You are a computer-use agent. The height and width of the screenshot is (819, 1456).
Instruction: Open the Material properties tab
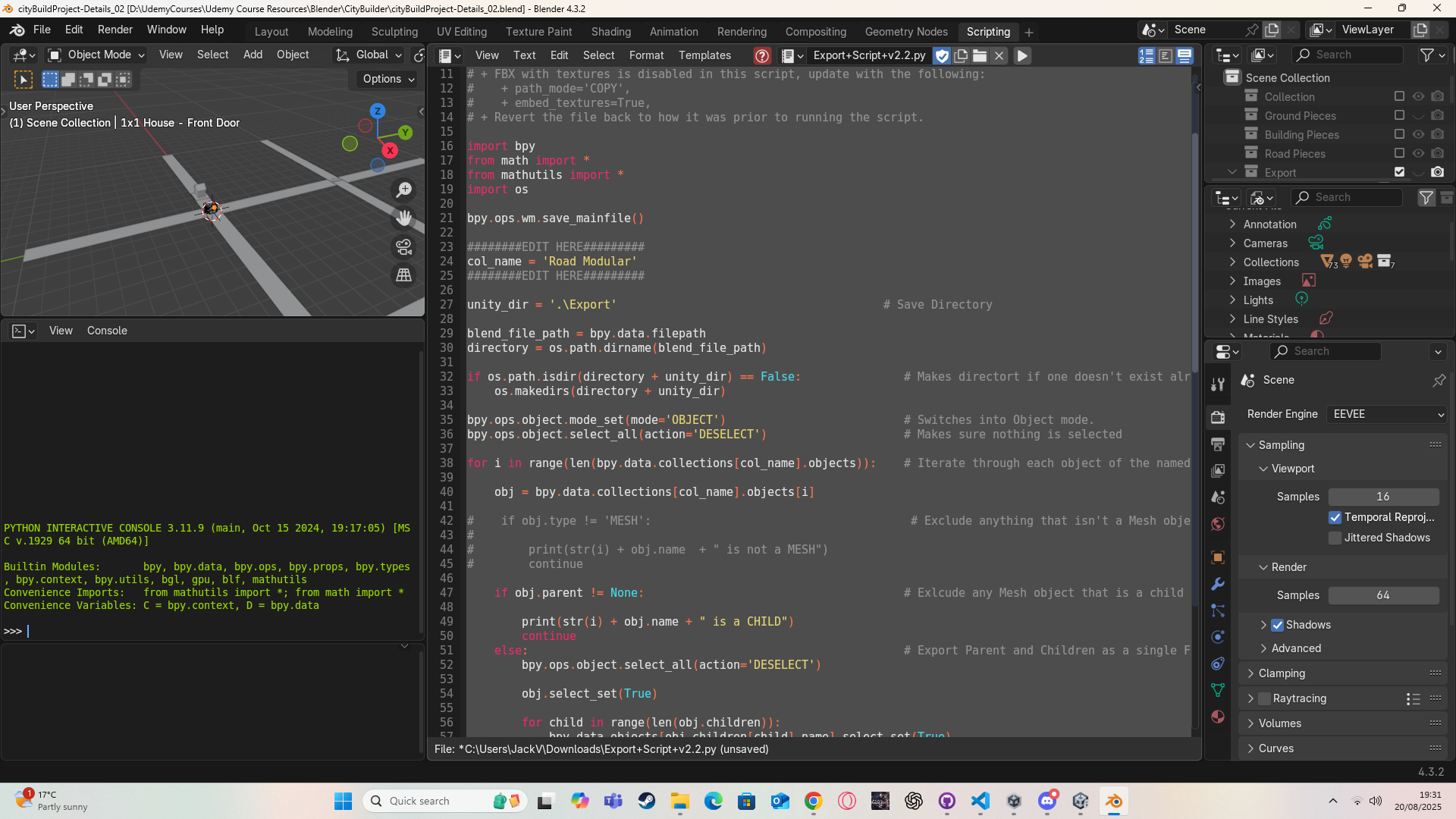coord(1218,717)
